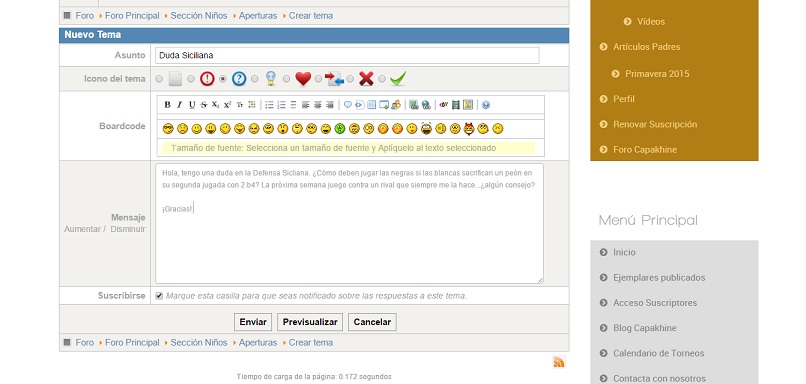The width and height of the screenshot is (806, 384).
Task: Select the red heart topic radio
Action: [286, 79]
